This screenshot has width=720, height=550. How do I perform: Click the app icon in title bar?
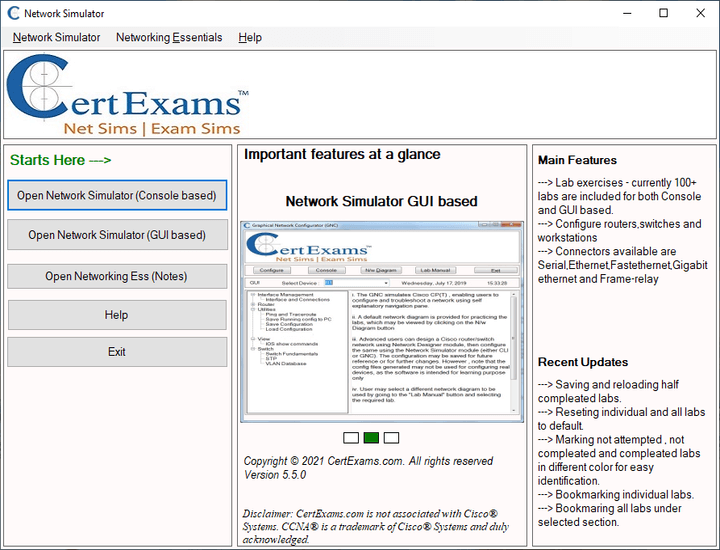pos(13,13)
